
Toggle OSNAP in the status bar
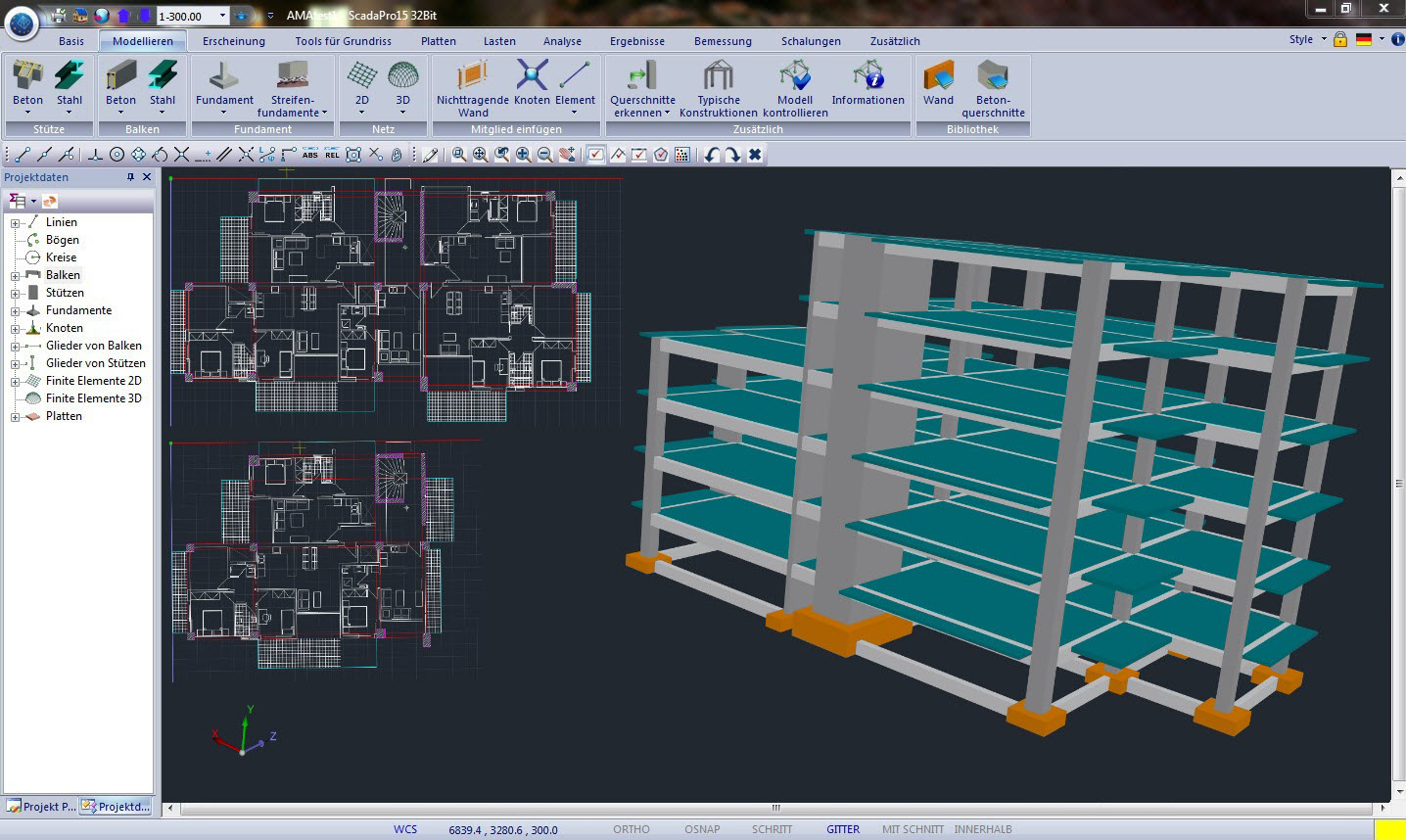702,829
